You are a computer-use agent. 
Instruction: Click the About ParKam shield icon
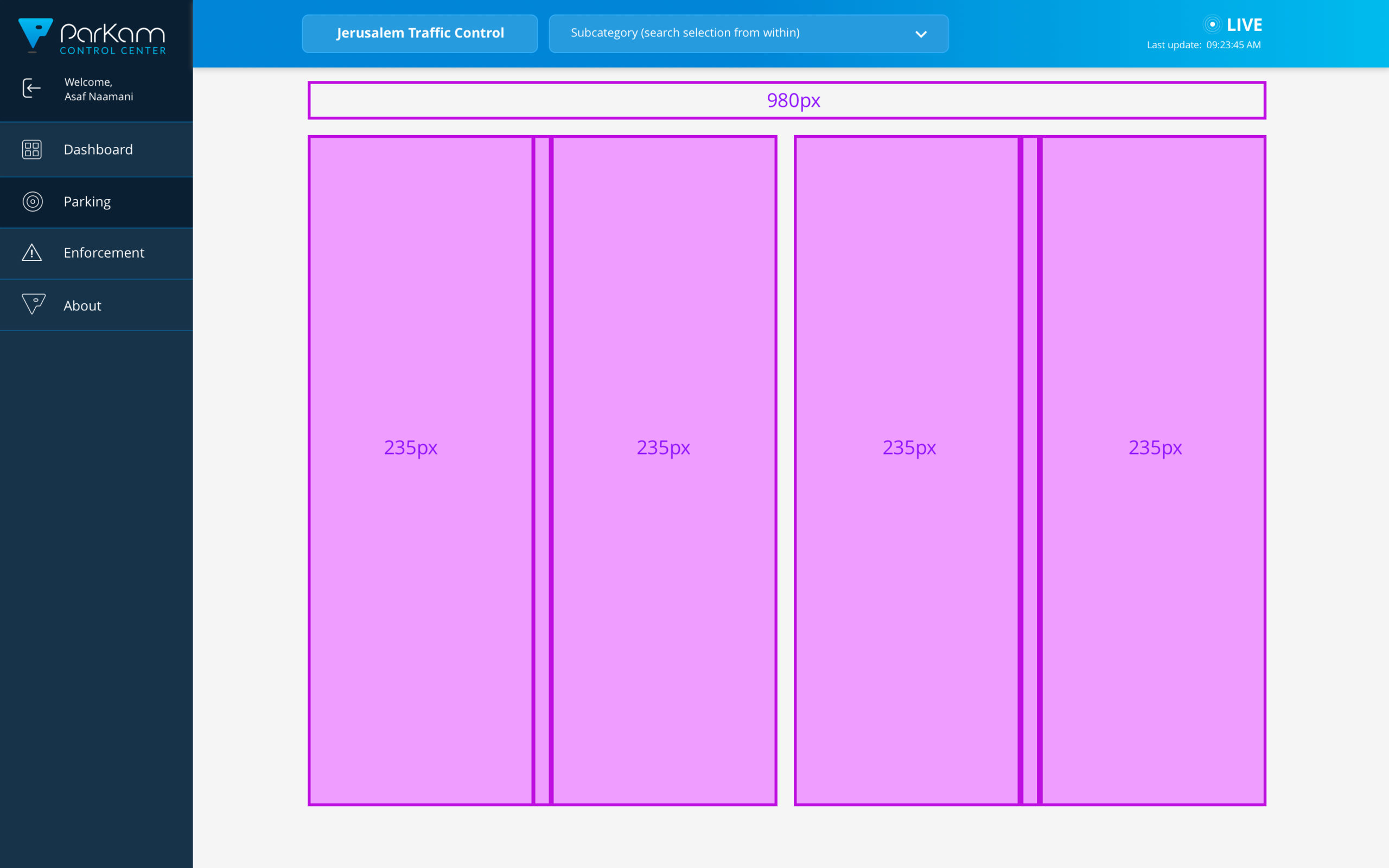click(33, 304)
